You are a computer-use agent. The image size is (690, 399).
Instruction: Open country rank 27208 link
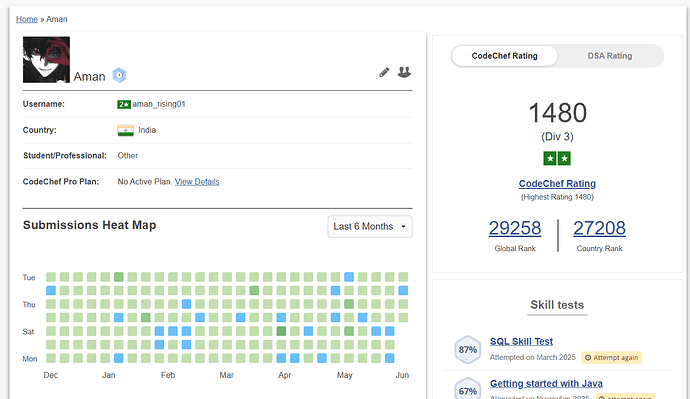(x=599, y=228)
